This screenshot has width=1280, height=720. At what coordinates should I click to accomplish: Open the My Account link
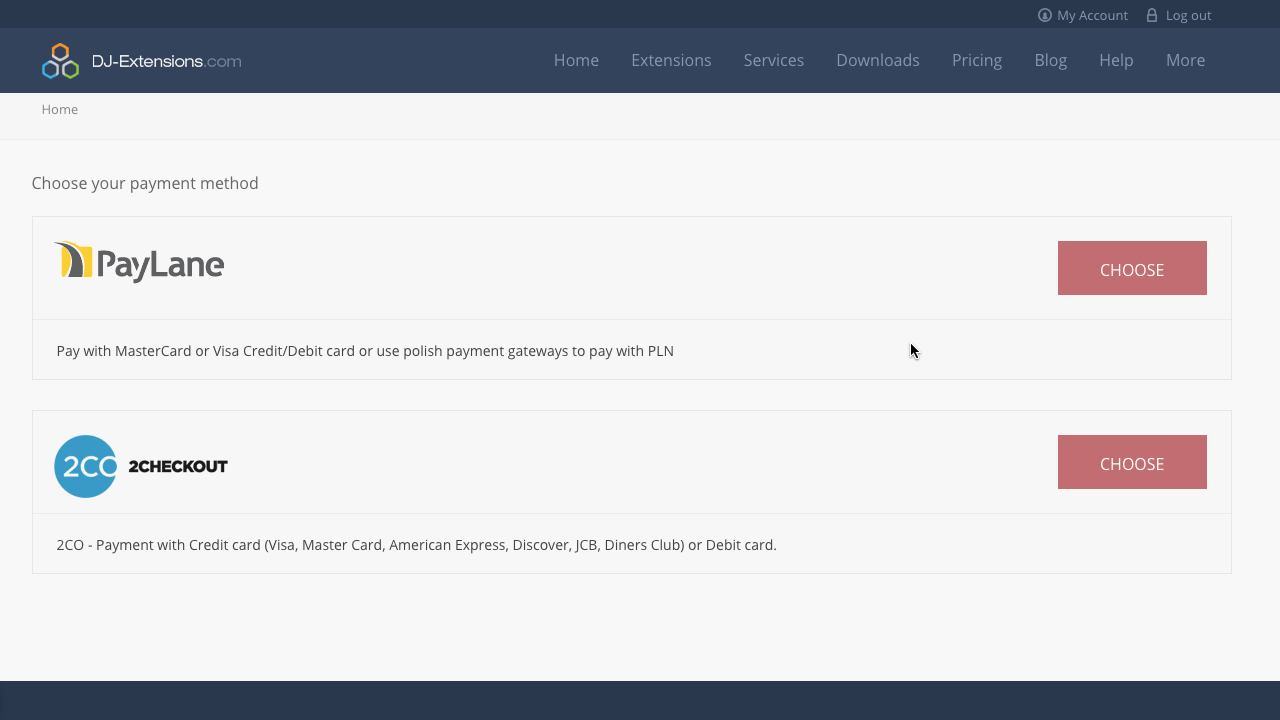pos(1092,15)
